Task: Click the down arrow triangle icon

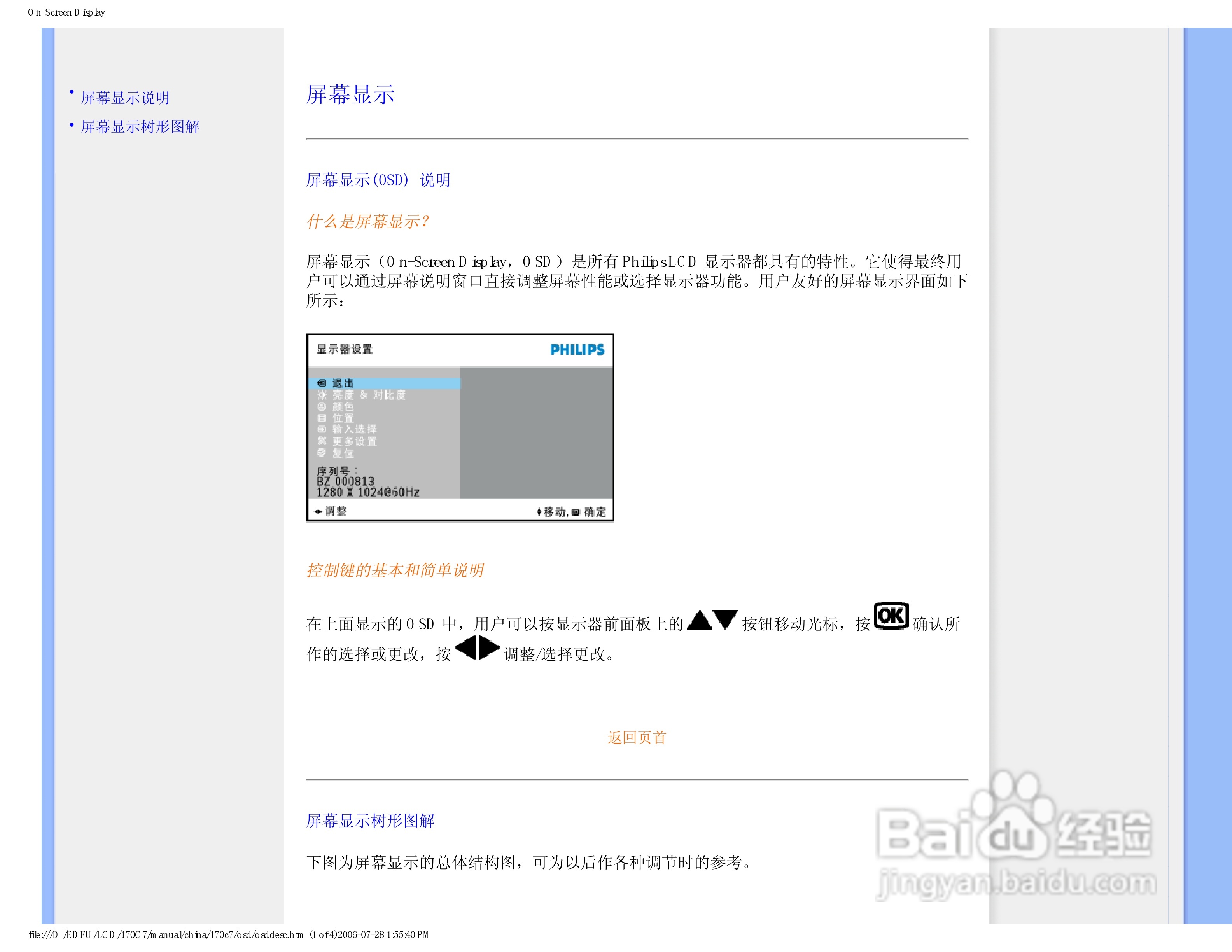Action: [725, 620]
